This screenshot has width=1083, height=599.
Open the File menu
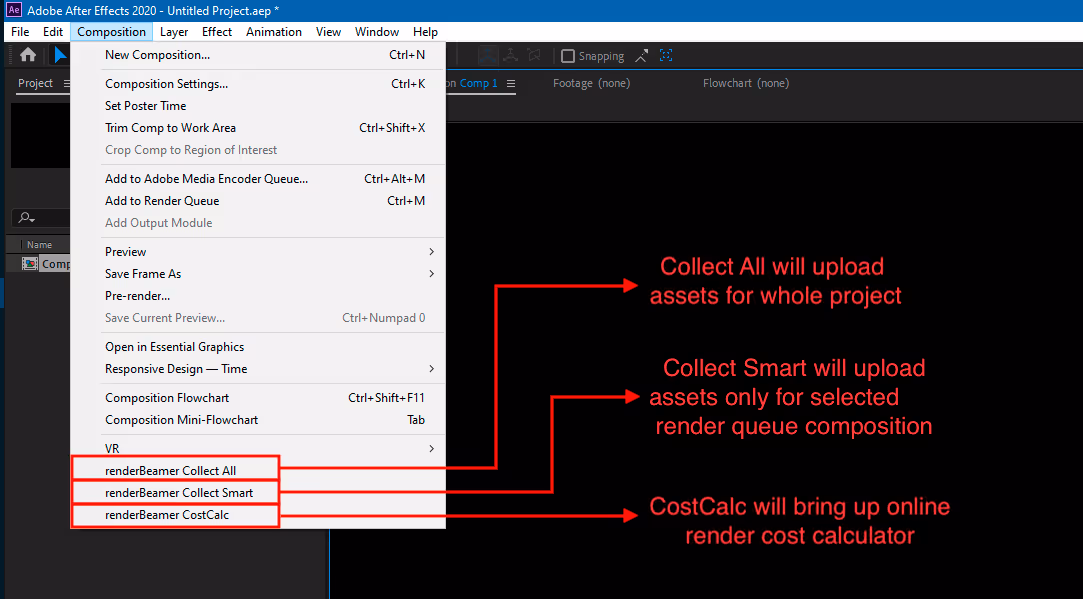point(20,32)
